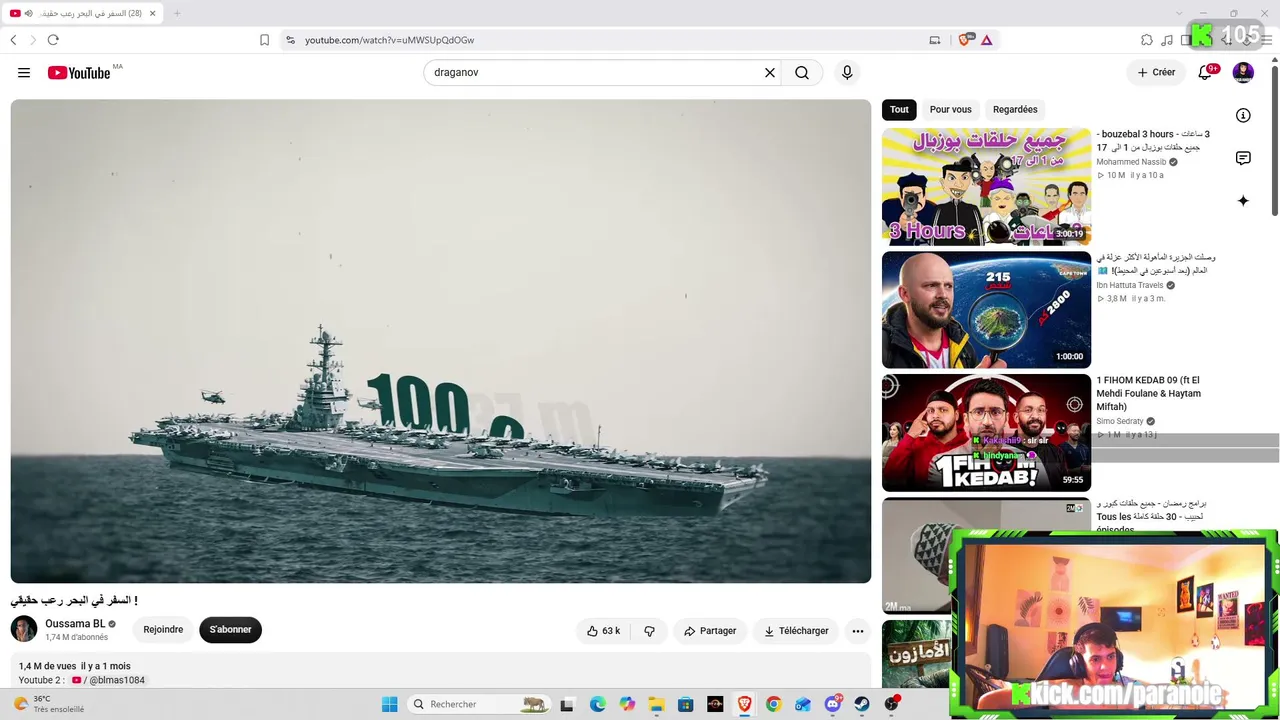Image resolution: width=1280 pixels, height=720 pixels.
Task: Open Copilot from the taskbar
Action: pyautogui.click(x=627, y=704)
